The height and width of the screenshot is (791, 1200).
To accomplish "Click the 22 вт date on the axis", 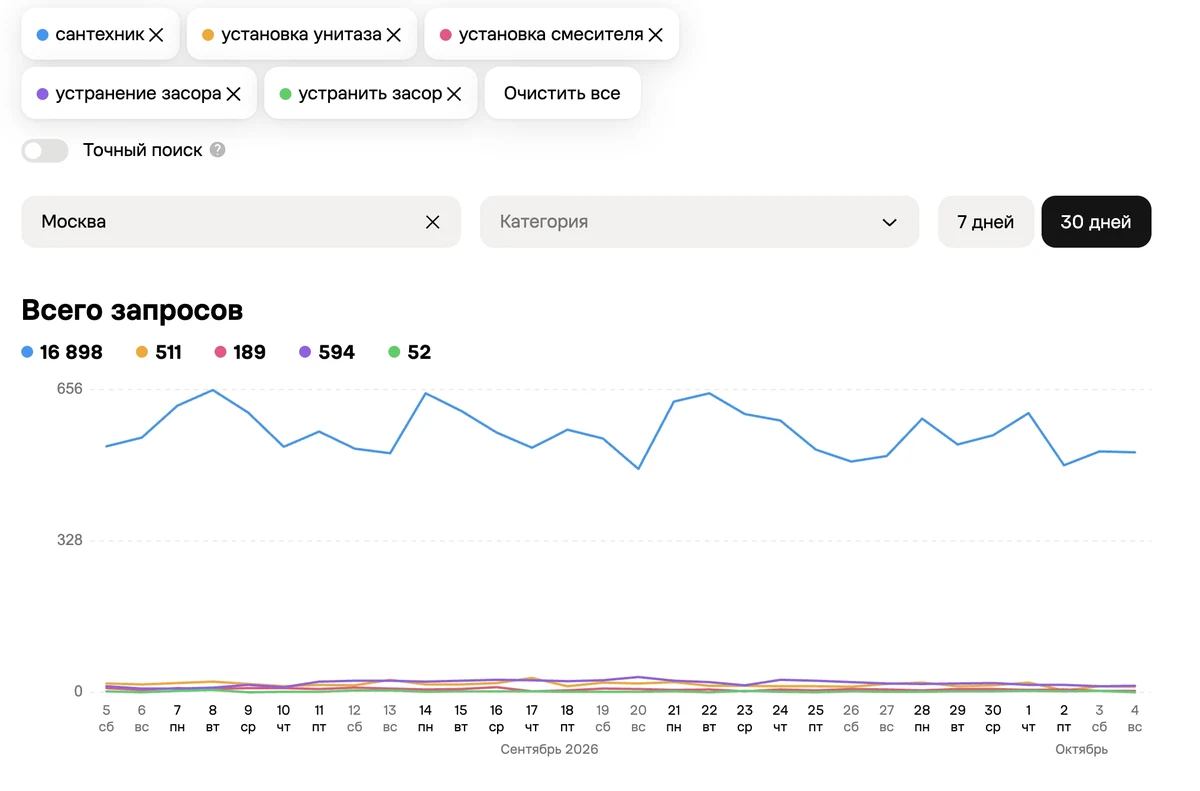I will [709, 718].
